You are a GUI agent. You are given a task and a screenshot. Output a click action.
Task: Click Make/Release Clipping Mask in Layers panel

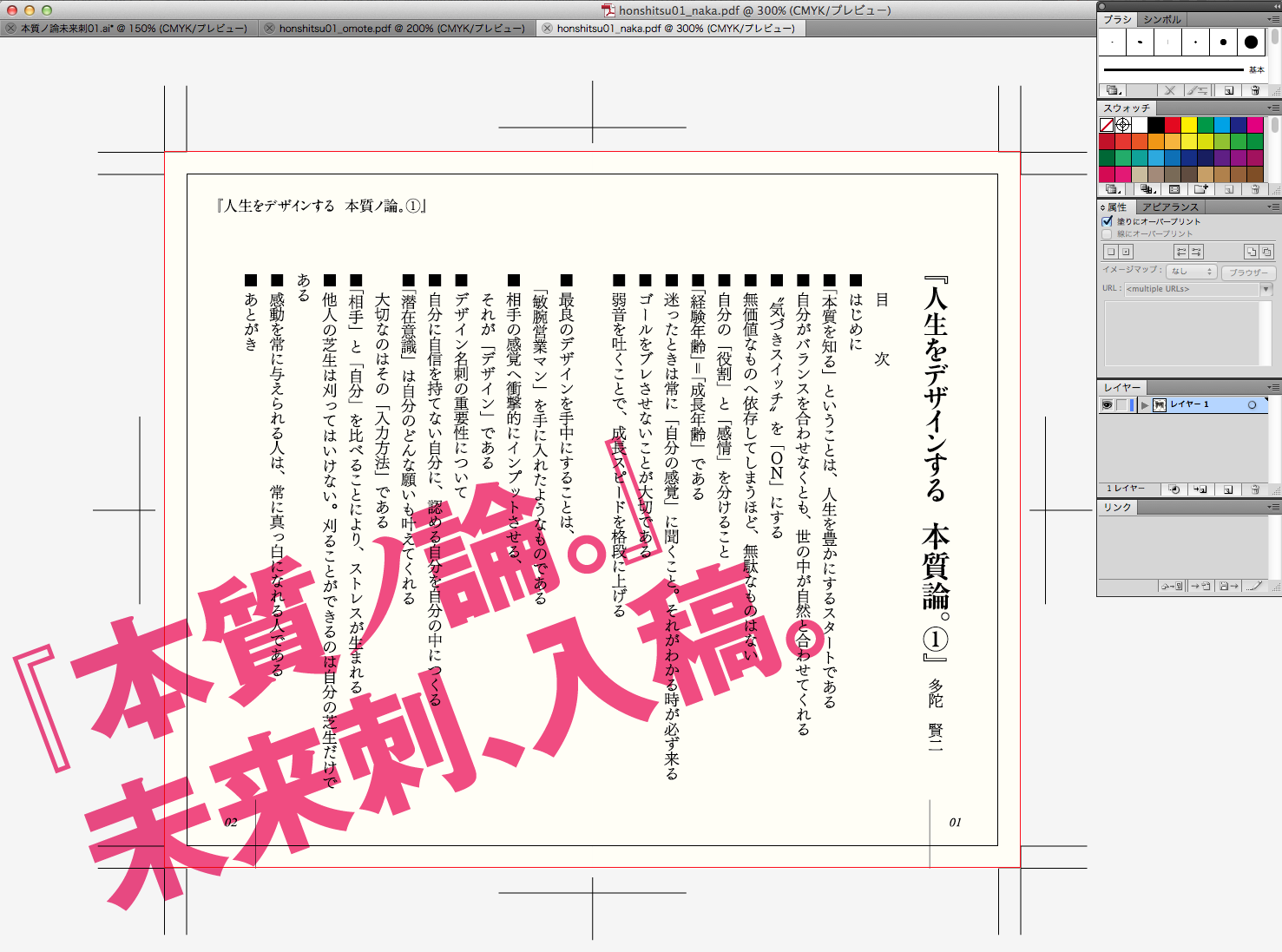[1174, 489]
